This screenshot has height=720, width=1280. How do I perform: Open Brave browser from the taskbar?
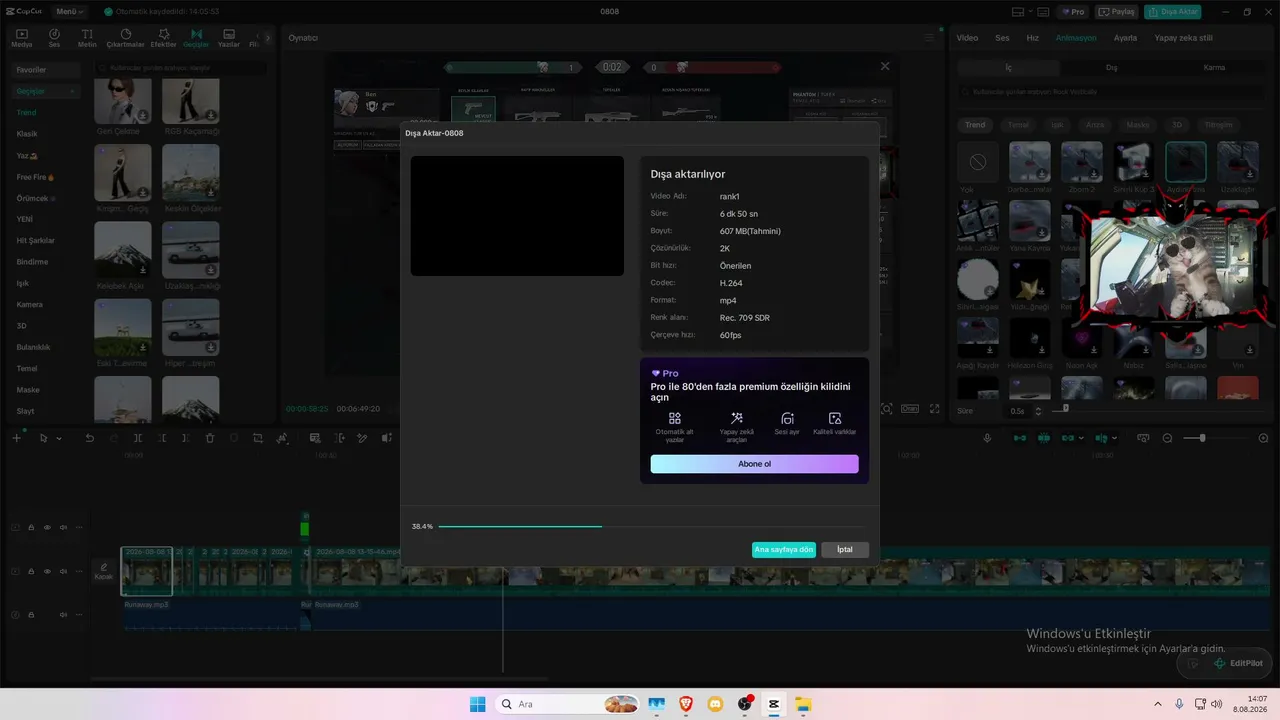pyautogui.click(x=685, y=704)
